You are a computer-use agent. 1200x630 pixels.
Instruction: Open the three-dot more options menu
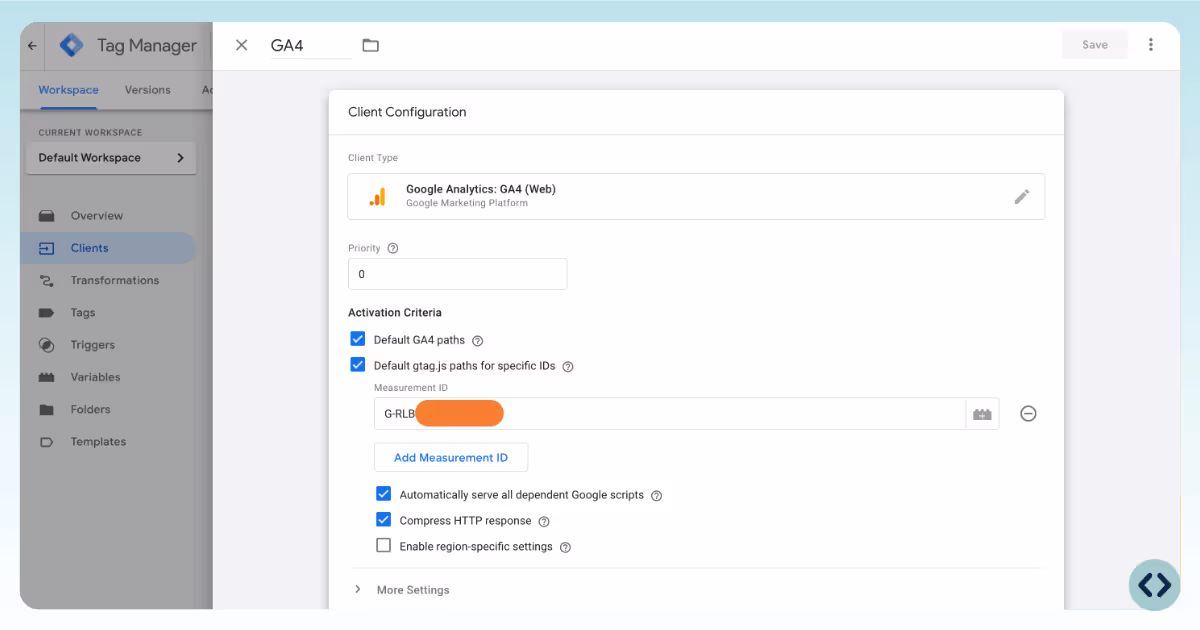(1151, 45)
